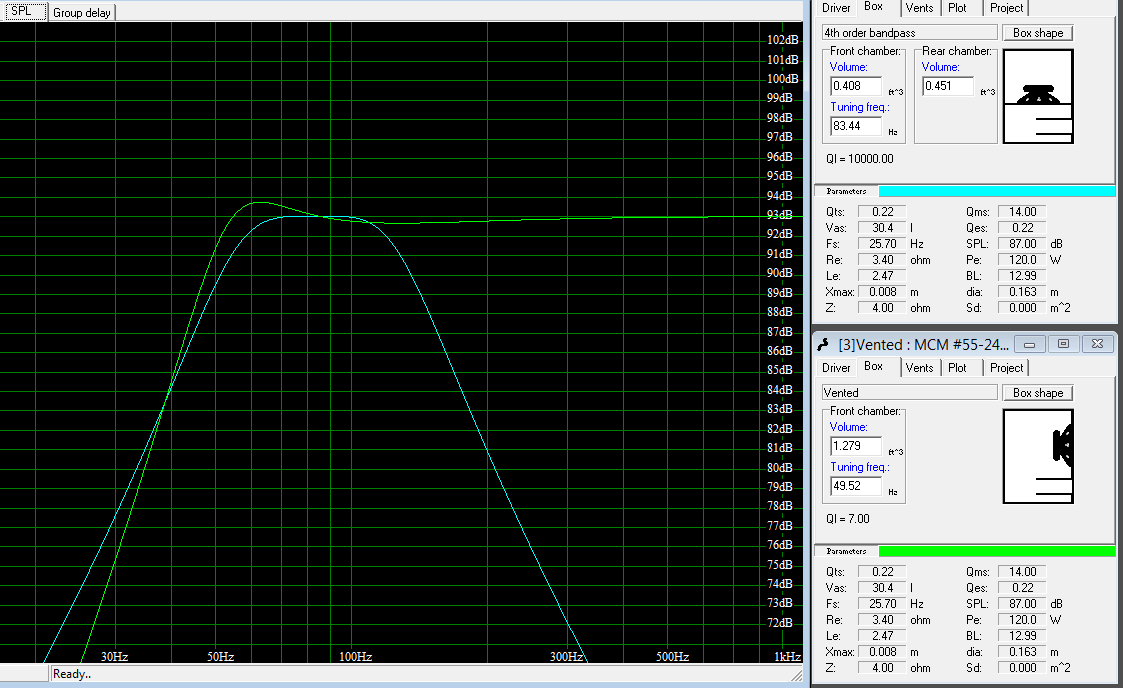The height and width of the screenshot is (688, 1123).
Task: Click SPL value 87.00 in bandpass parameters
Action: [1022, 244]
